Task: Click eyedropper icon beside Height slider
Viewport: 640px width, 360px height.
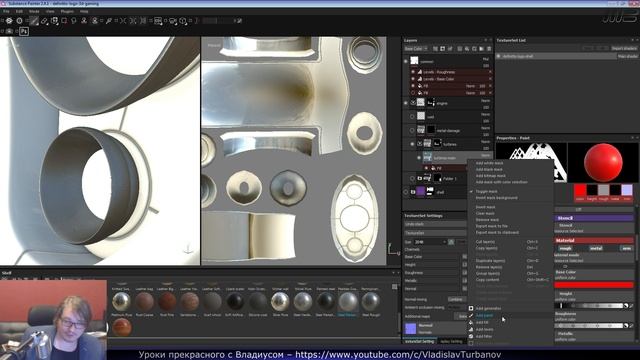Action: coord(631,306)
